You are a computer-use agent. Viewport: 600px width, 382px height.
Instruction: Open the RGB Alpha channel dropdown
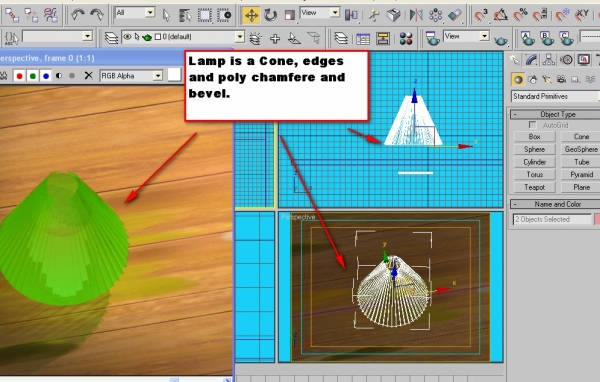[x=131, y=76]
